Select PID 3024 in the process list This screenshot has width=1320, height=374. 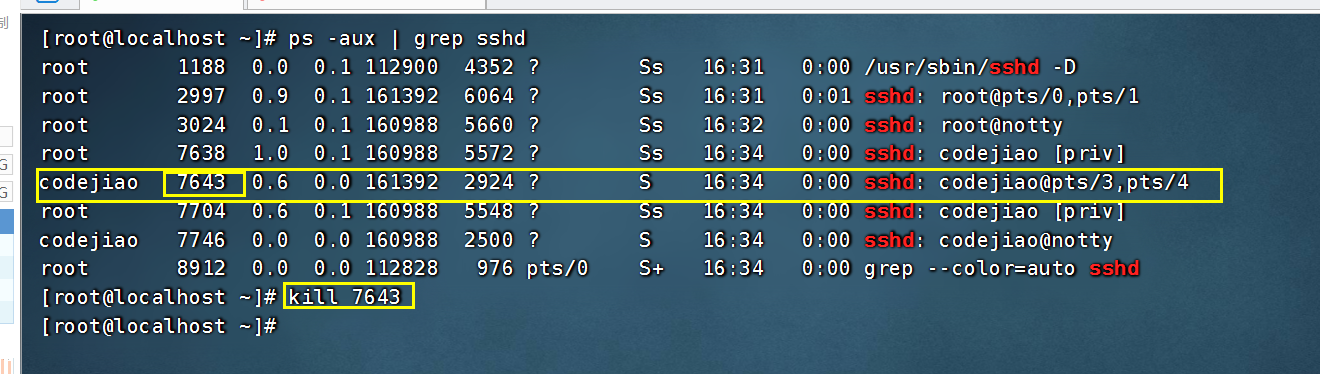202,126
